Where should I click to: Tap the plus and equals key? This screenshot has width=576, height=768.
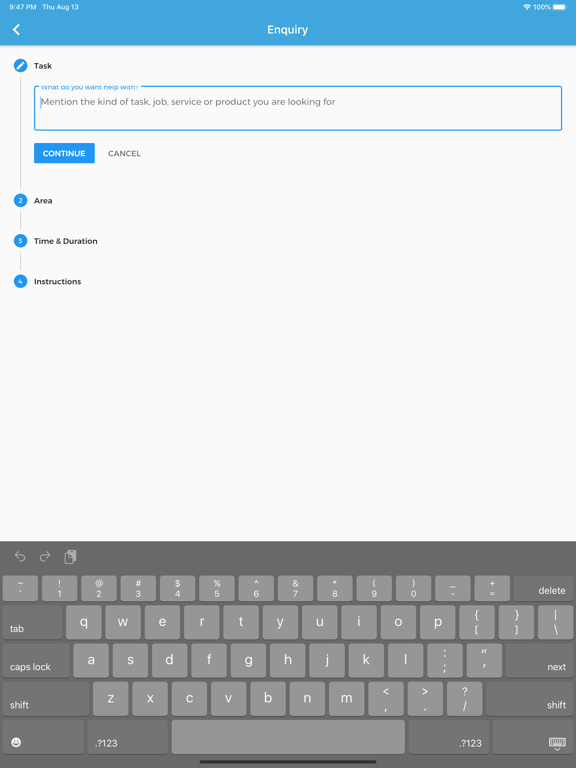pos(492,588)
